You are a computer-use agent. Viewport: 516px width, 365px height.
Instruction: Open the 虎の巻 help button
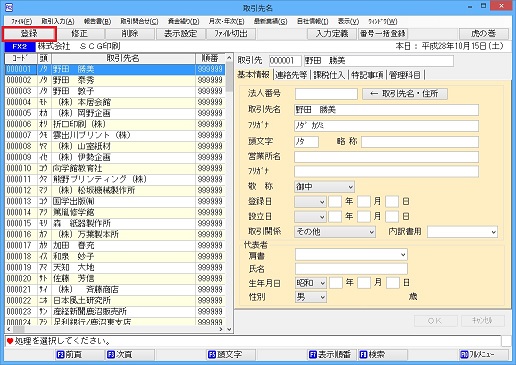click(x=484, y=34)
